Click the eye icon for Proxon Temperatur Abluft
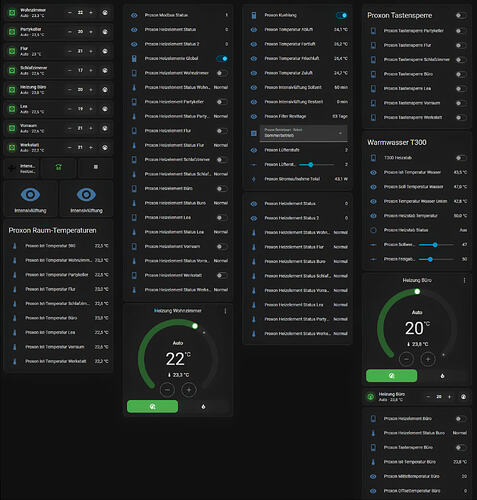Screen dimensions: 477x500 (254, 30)
